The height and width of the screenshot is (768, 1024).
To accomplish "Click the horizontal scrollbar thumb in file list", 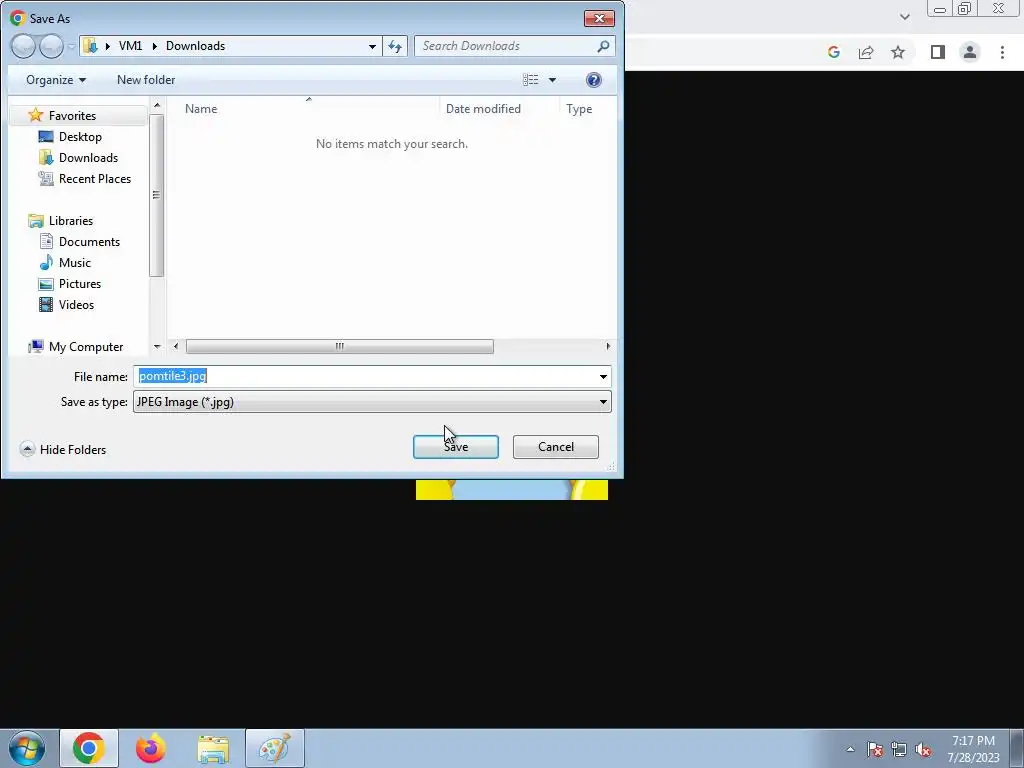I will click(x=340, y=346).
